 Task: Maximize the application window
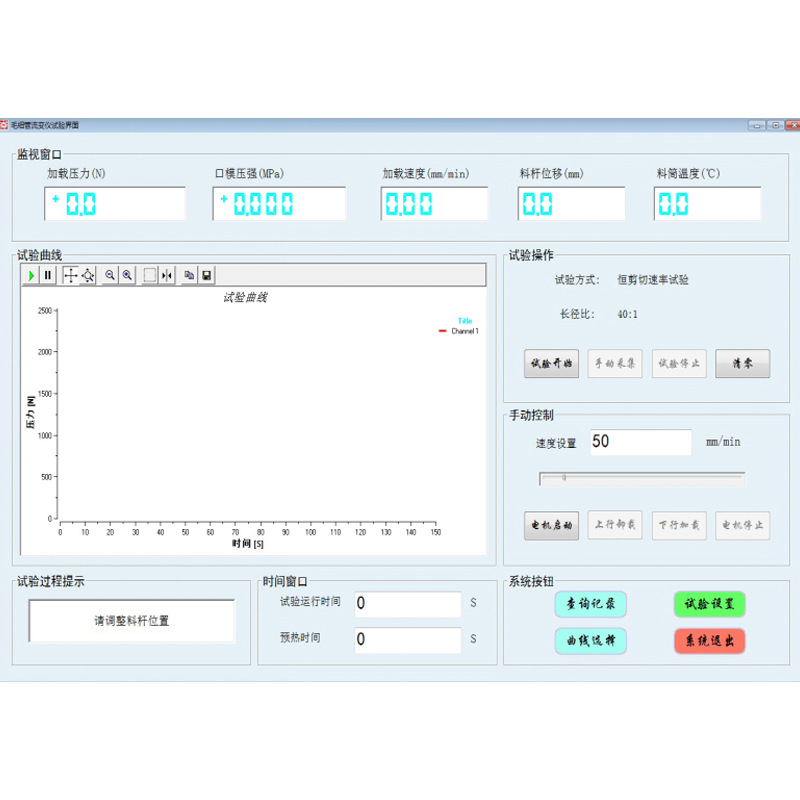[776, 125]
